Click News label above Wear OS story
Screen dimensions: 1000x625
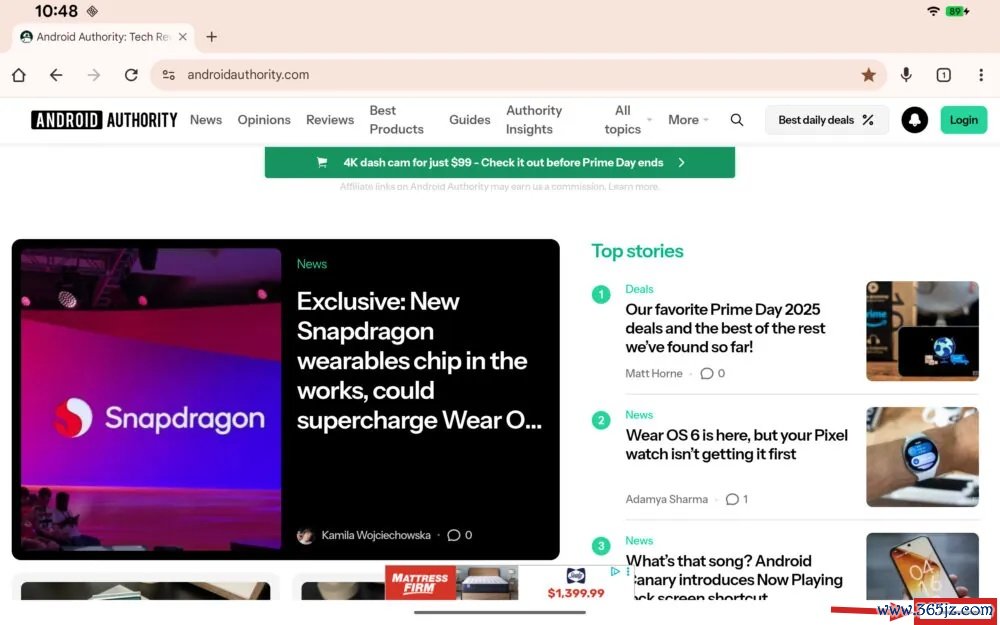point(639,415)
